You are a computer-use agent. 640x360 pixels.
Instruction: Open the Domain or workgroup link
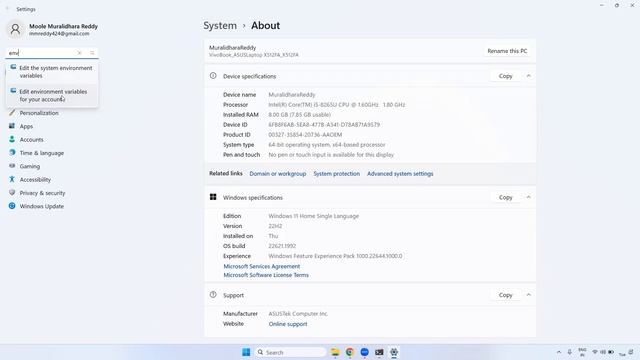click(x=278, y=174)
